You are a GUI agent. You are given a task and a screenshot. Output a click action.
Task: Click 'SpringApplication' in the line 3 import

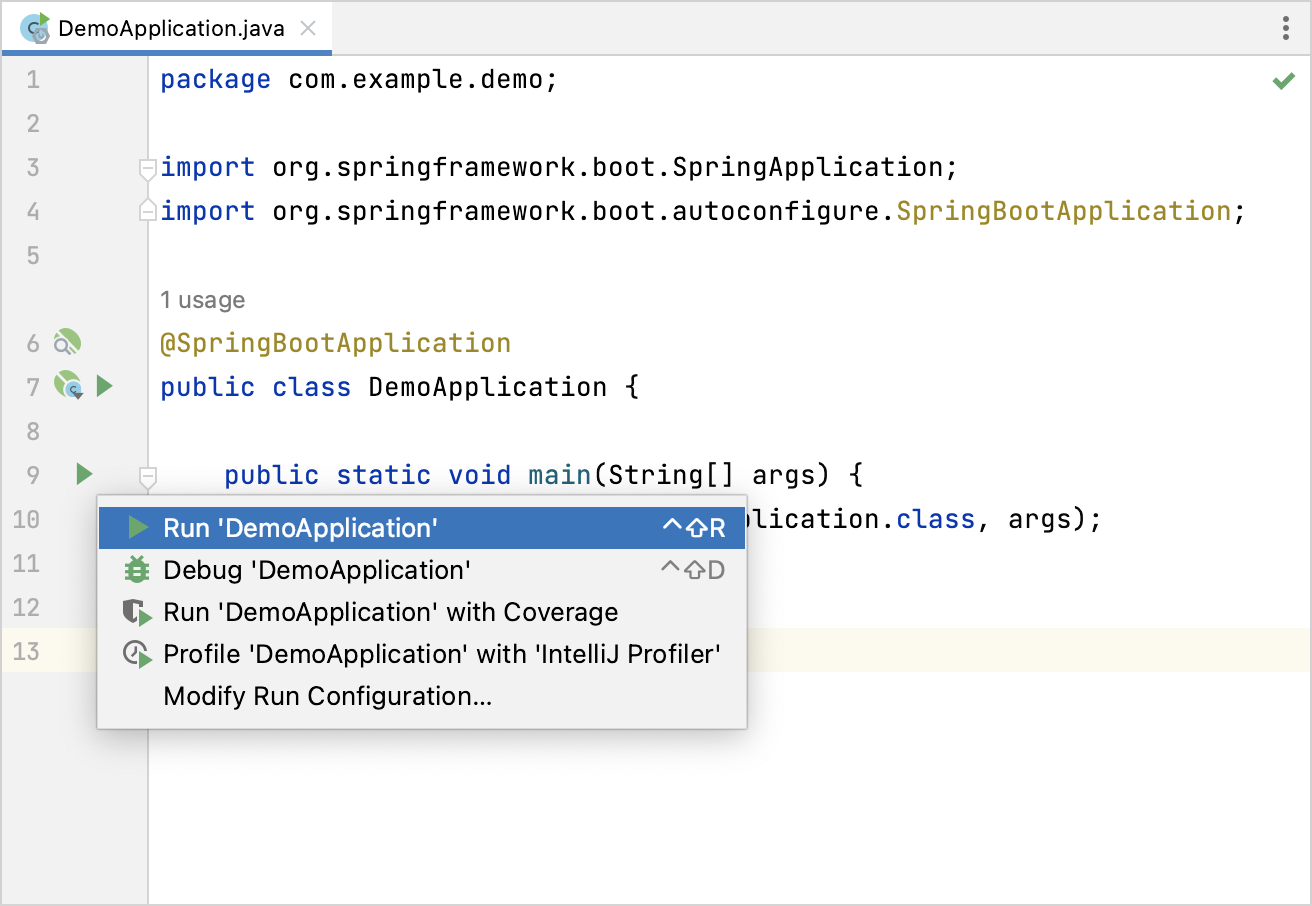click(808, 167)
